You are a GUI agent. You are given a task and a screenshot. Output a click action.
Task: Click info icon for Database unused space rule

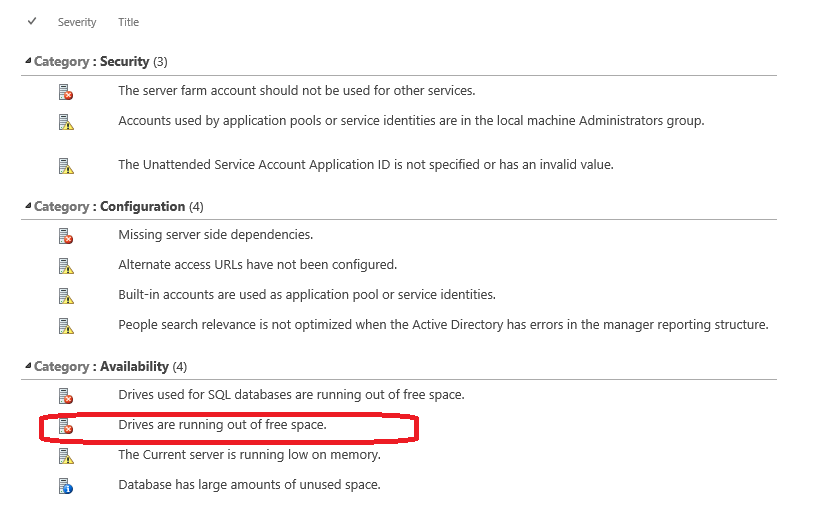[x=65, y=486]
